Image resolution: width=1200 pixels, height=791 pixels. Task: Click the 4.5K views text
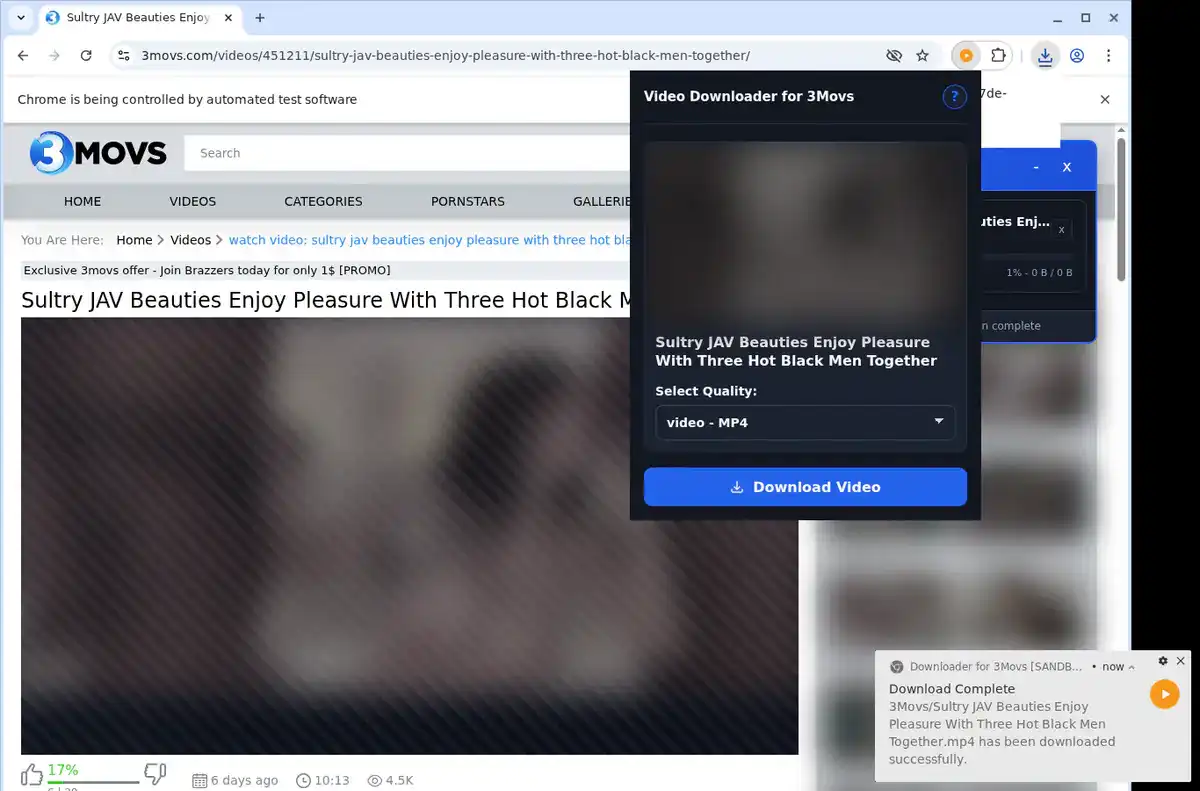[x=399, y=780]
